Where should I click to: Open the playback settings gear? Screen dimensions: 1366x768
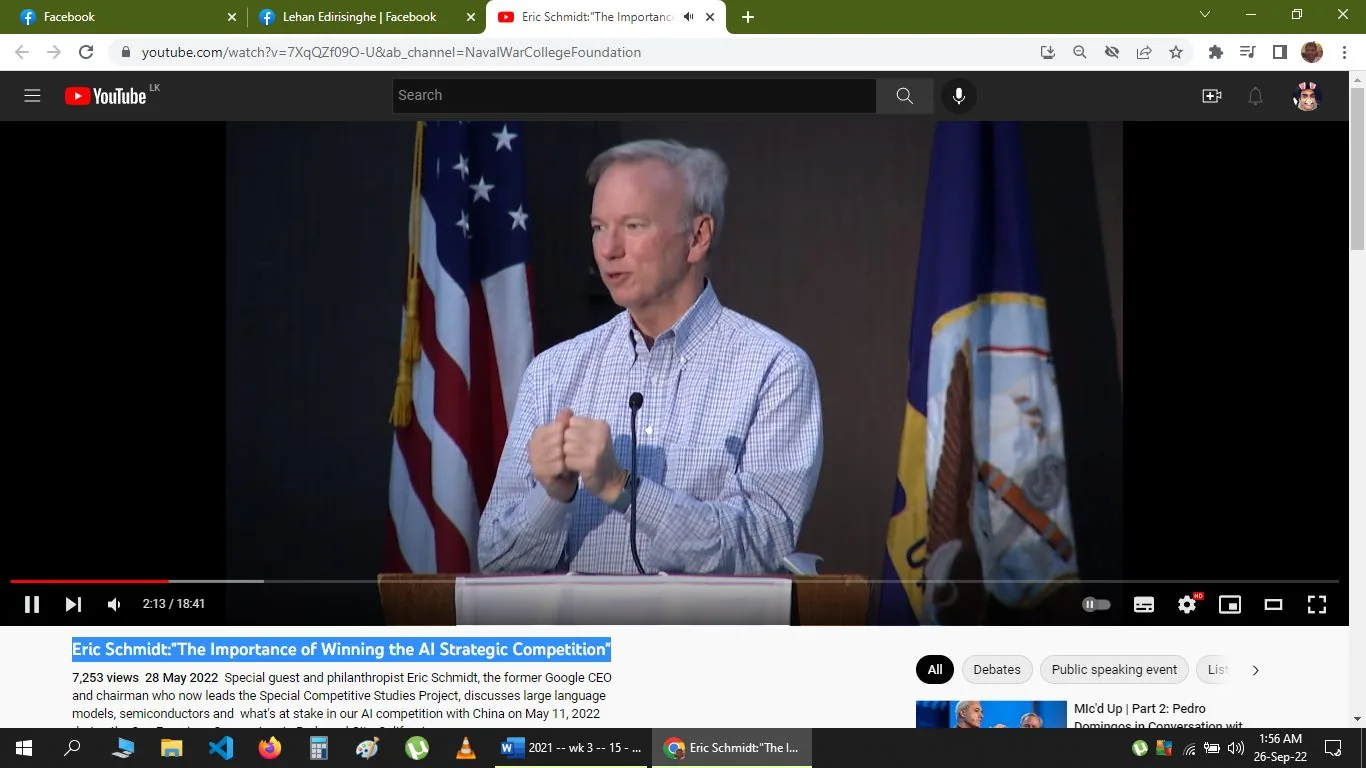1187,604
